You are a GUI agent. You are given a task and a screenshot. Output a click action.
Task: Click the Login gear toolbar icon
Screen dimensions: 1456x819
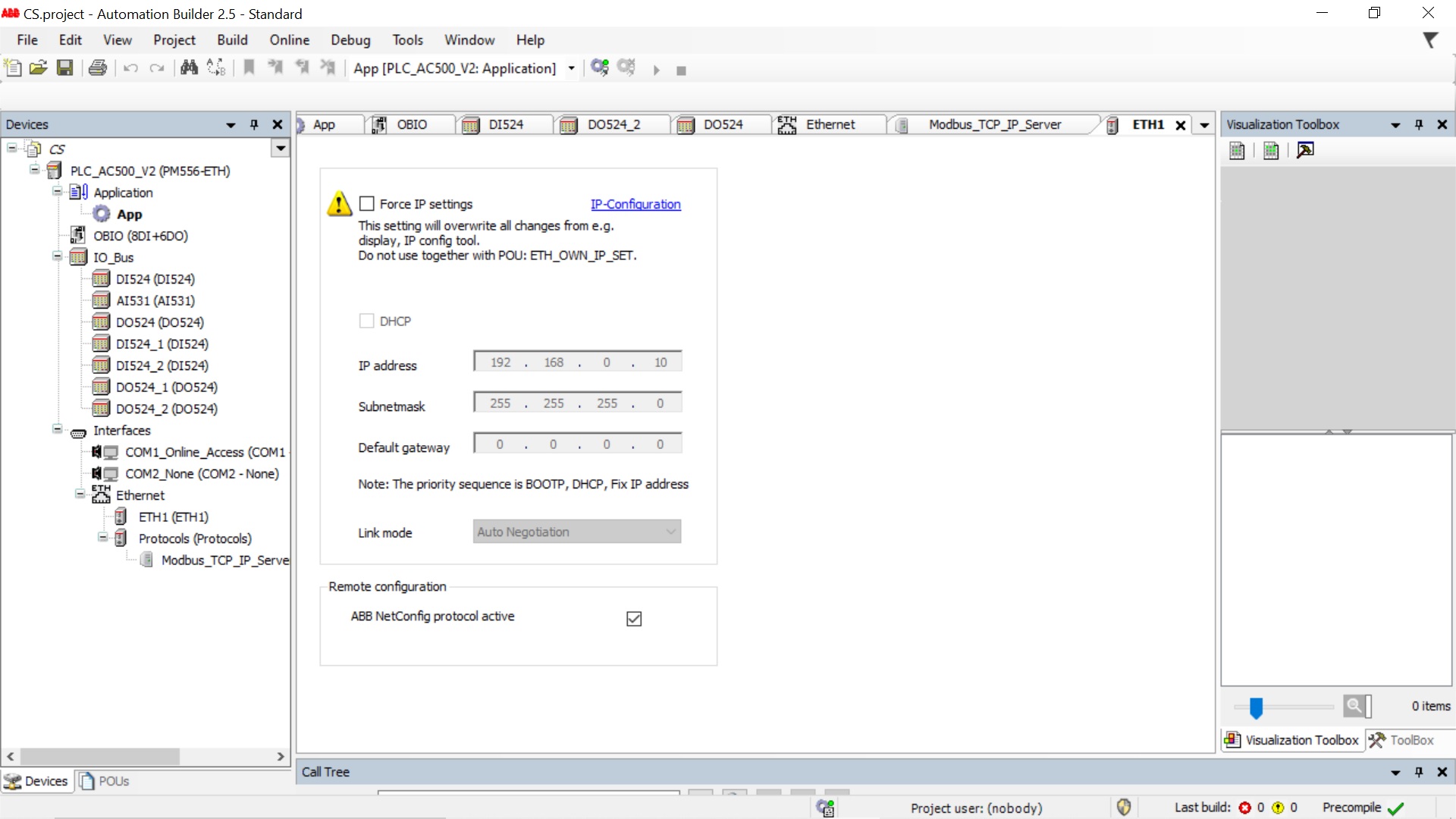pyautogui.click(x=600, y=68)
